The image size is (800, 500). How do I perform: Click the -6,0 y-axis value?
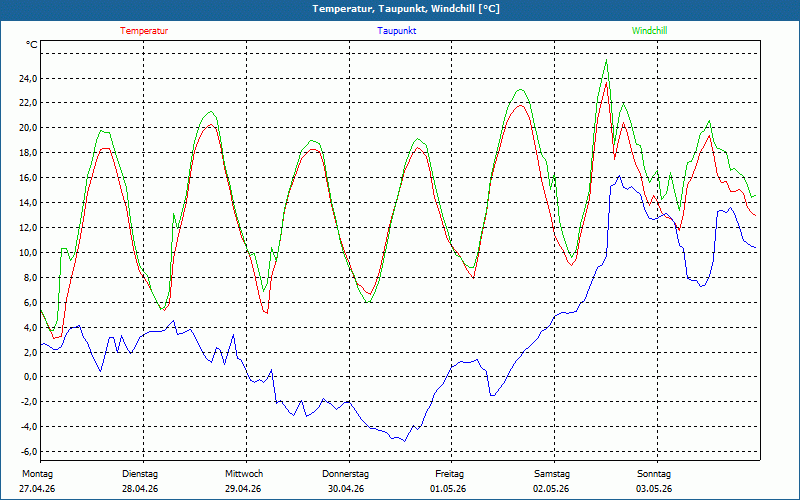click(x=28, y=452)
